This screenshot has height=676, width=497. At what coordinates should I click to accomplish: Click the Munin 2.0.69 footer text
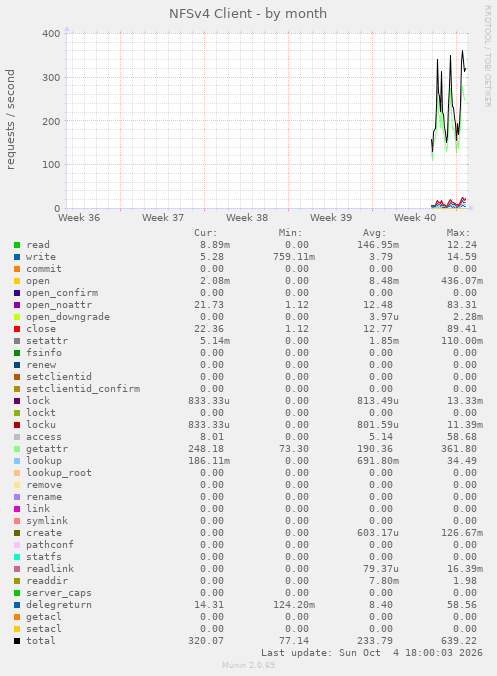coord(248,665)
